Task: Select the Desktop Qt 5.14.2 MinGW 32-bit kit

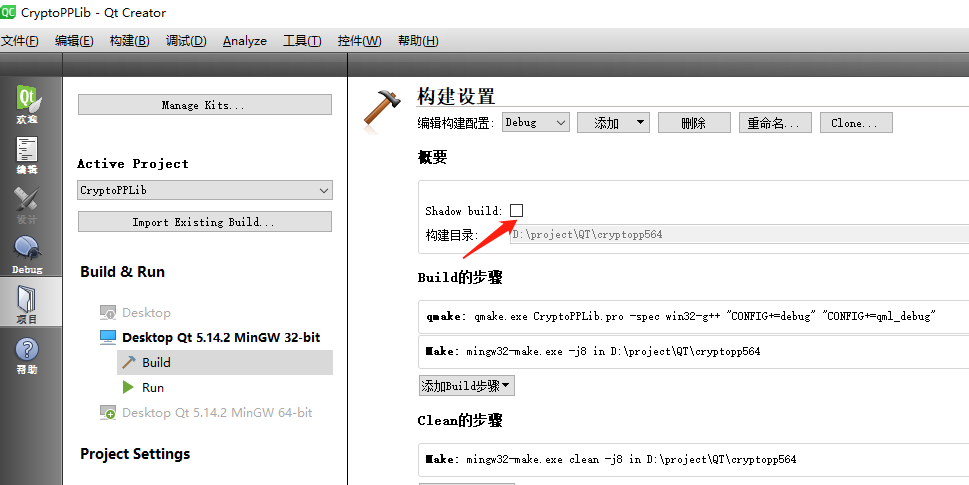Action: pyautogui.click(x=221, y=337)
